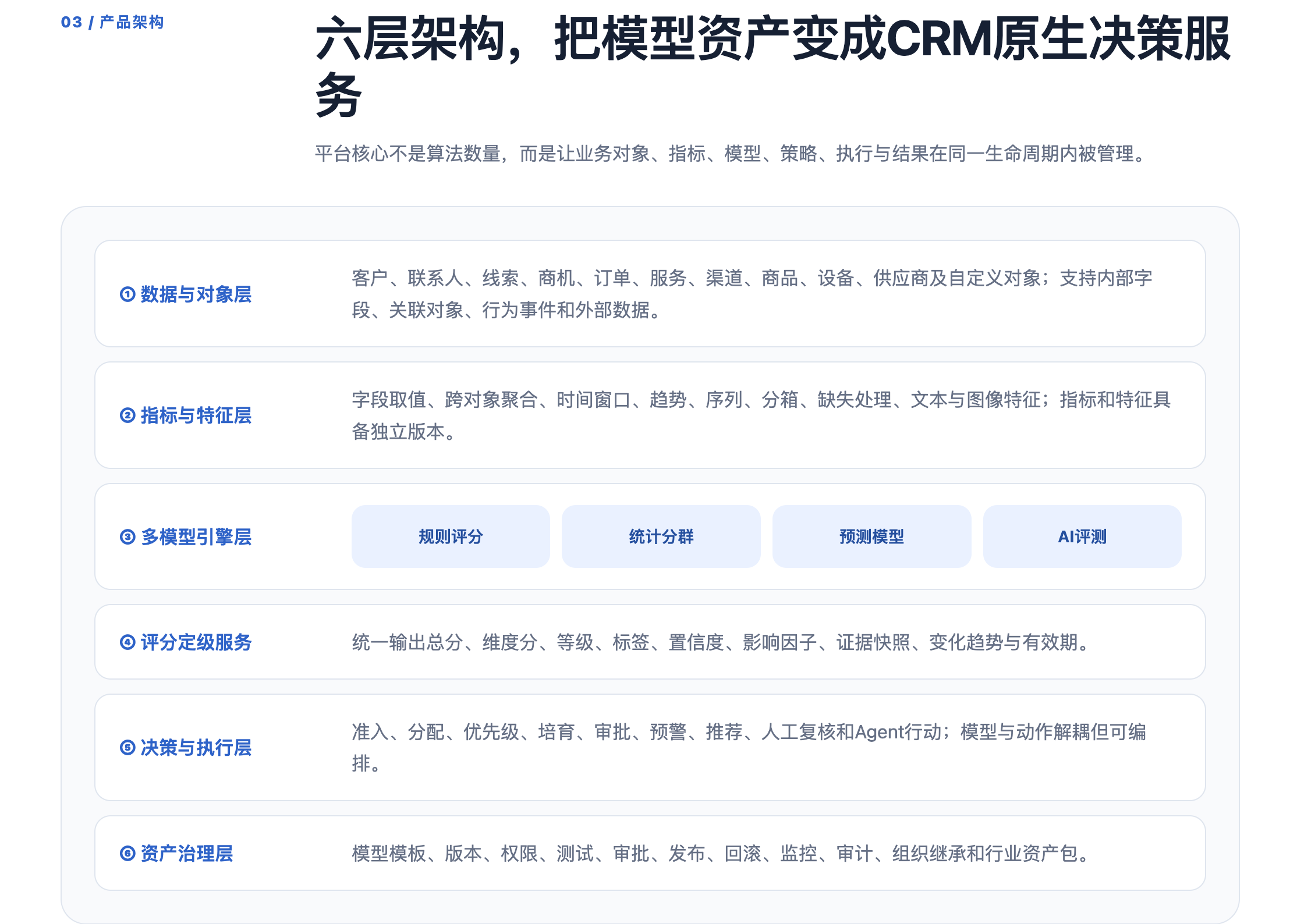Select the 资产治理层 layer title

[x=187, y=854]
